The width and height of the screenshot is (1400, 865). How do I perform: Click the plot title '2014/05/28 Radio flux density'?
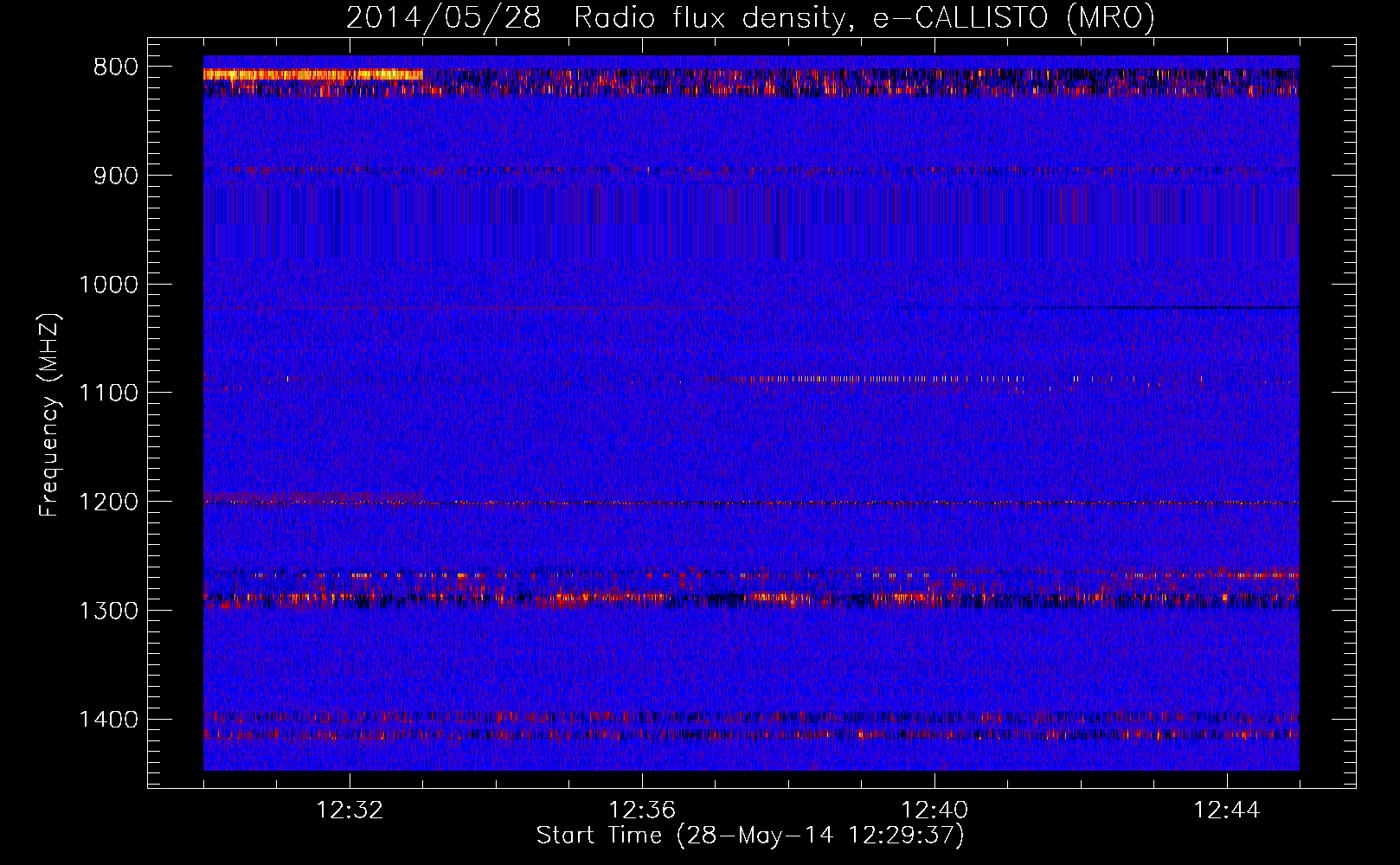750,17
